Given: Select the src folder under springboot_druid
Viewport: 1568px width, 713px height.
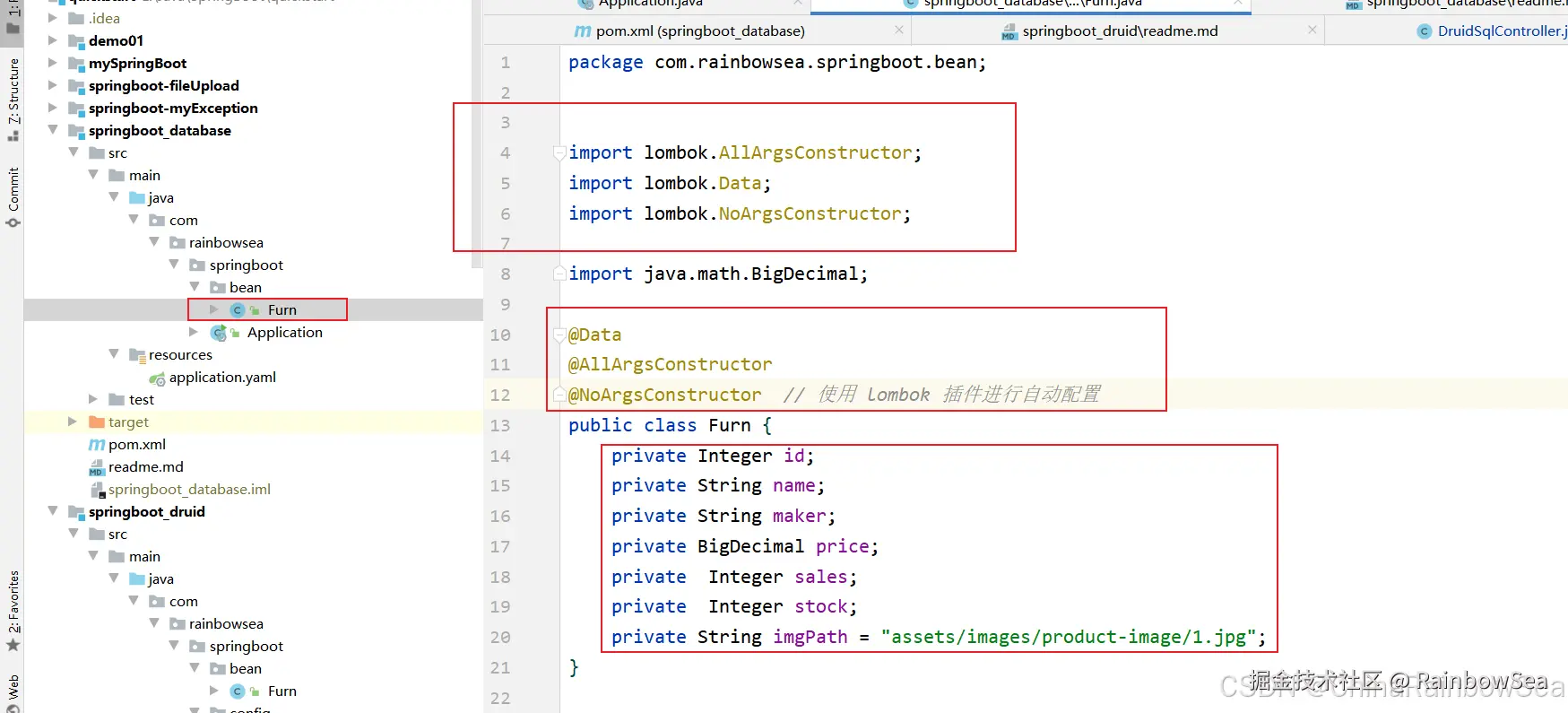Looking at the screenshot, I should pyautogui.click(x=117, y=534).
